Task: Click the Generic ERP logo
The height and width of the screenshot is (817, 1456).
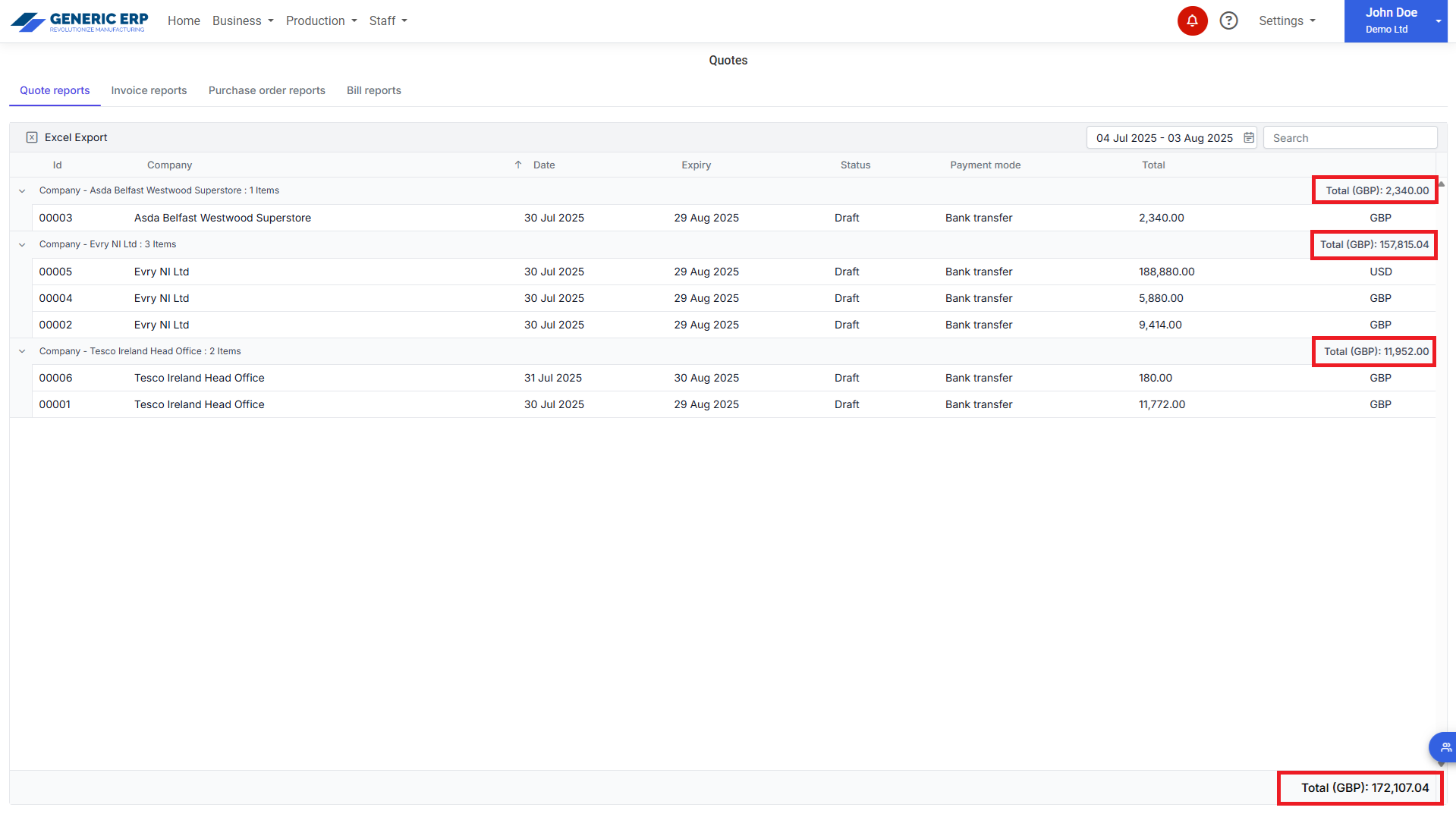Action: 79,21
